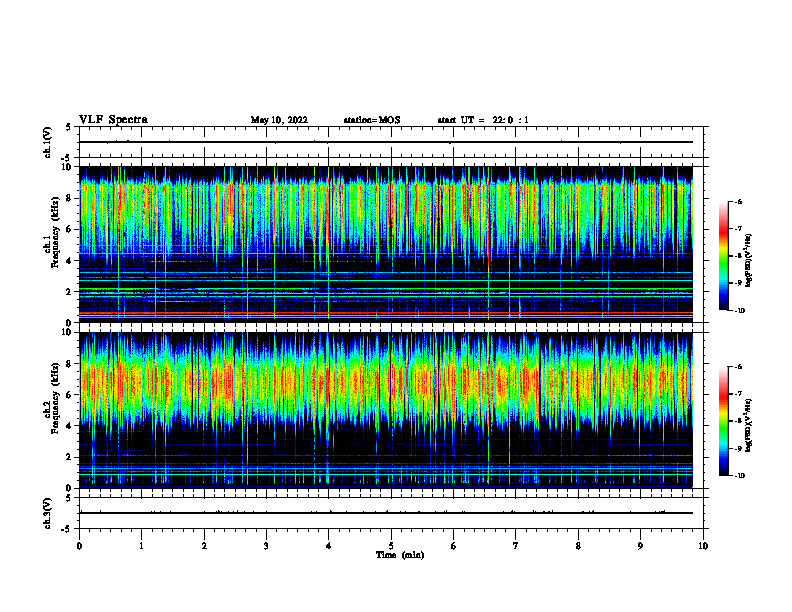The image size is (792, 612).
Task: Click the time axis tick label "3"
Action: click(266, 546)
